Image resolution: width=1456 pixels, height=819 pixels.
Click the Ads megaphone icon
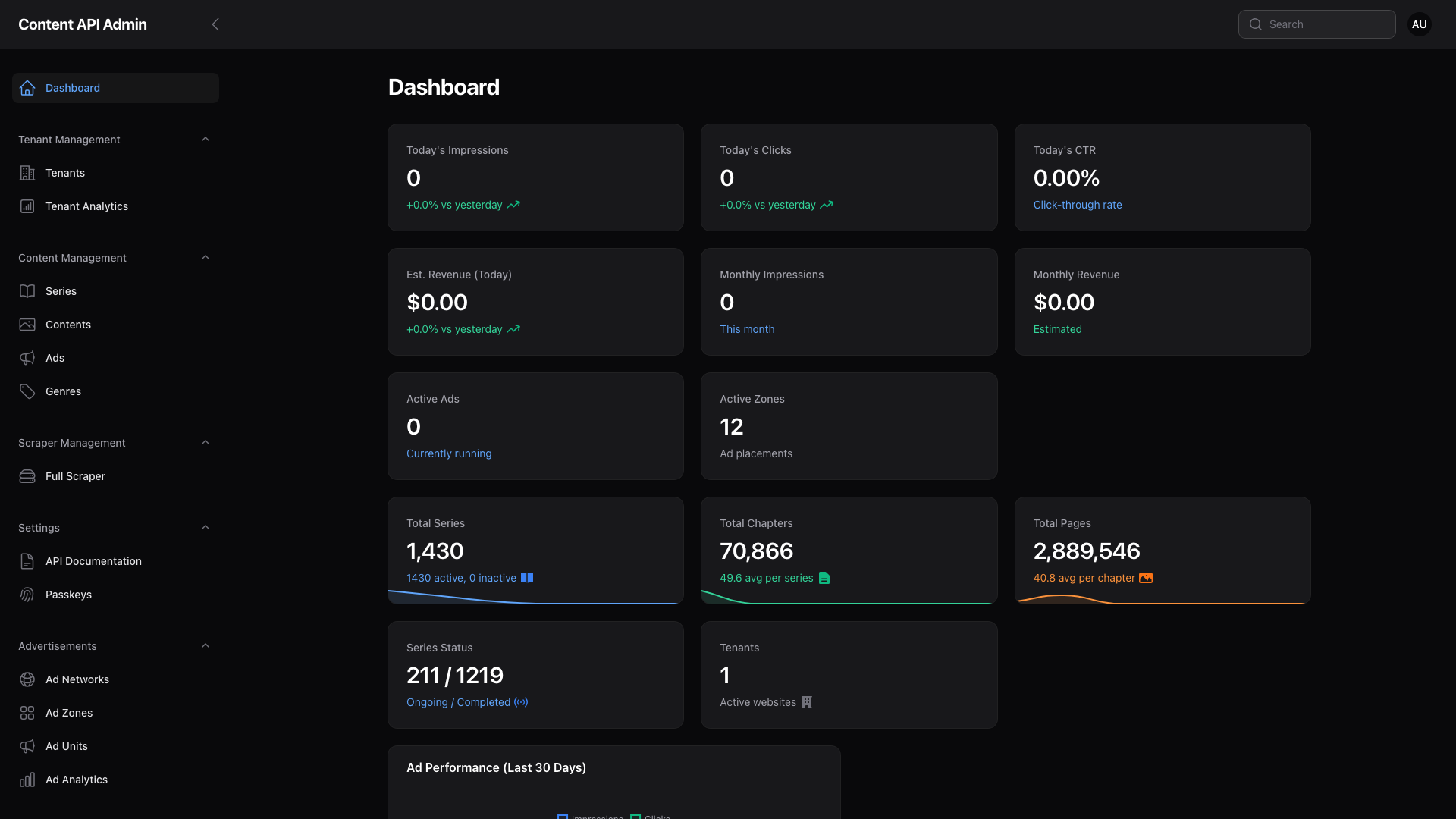(27, 358)
